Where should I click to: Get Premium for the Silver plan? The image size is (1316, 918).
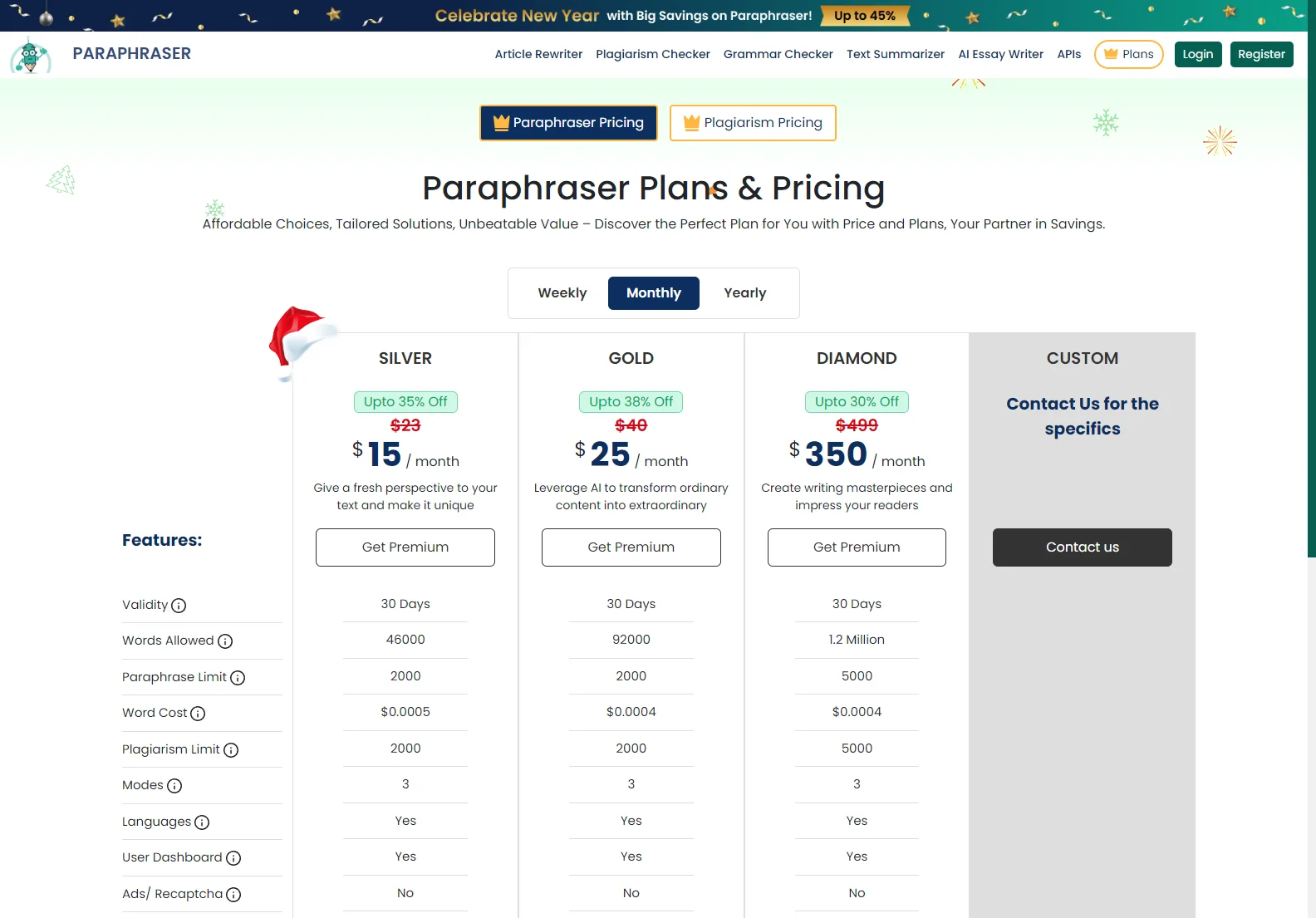point(405,547)
